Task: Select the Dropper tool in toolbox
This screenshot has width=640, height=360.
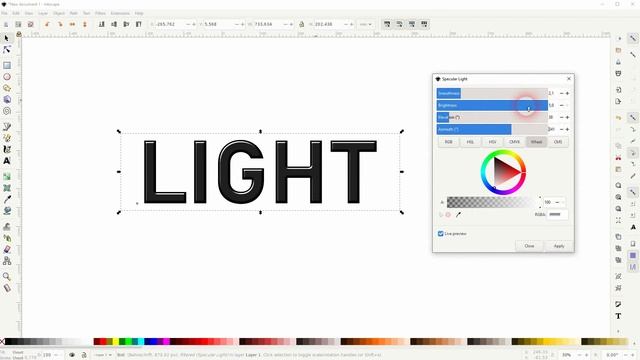Action: (7, 199)
